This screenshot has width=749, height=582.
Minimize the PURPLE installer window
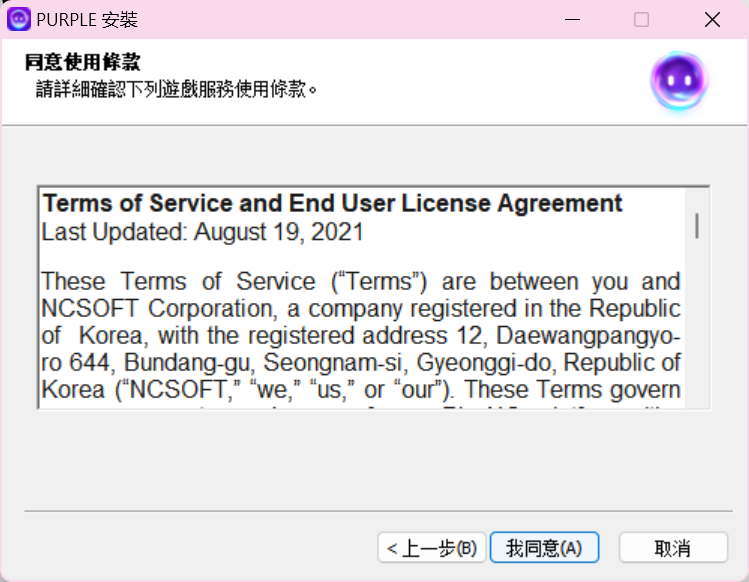tap(572, 20)
